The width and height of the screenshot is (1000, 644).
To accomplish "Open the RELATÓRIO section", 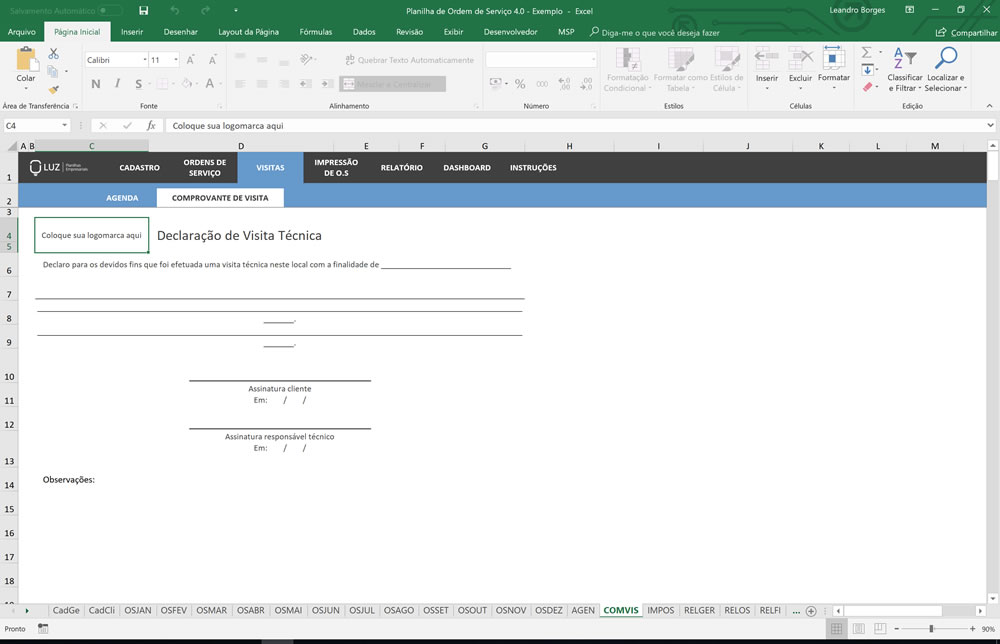I will (x=402, y=168).
